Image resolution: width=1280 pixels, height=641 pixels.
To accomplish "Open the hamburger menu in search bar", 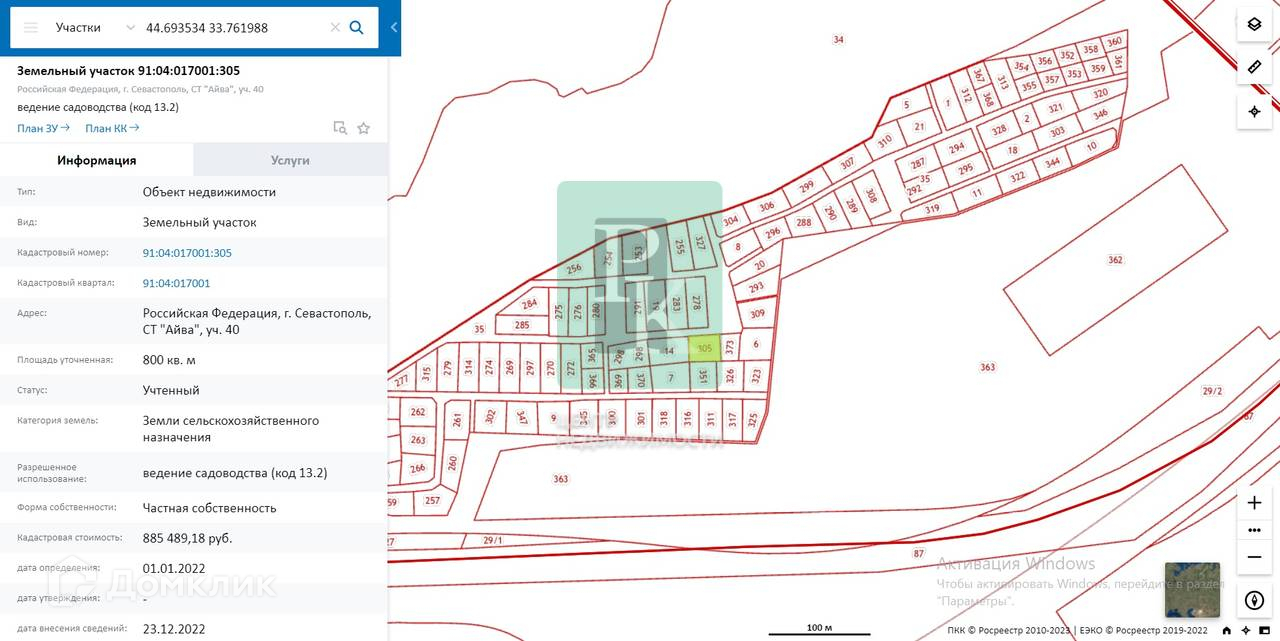I will (31, 28).
